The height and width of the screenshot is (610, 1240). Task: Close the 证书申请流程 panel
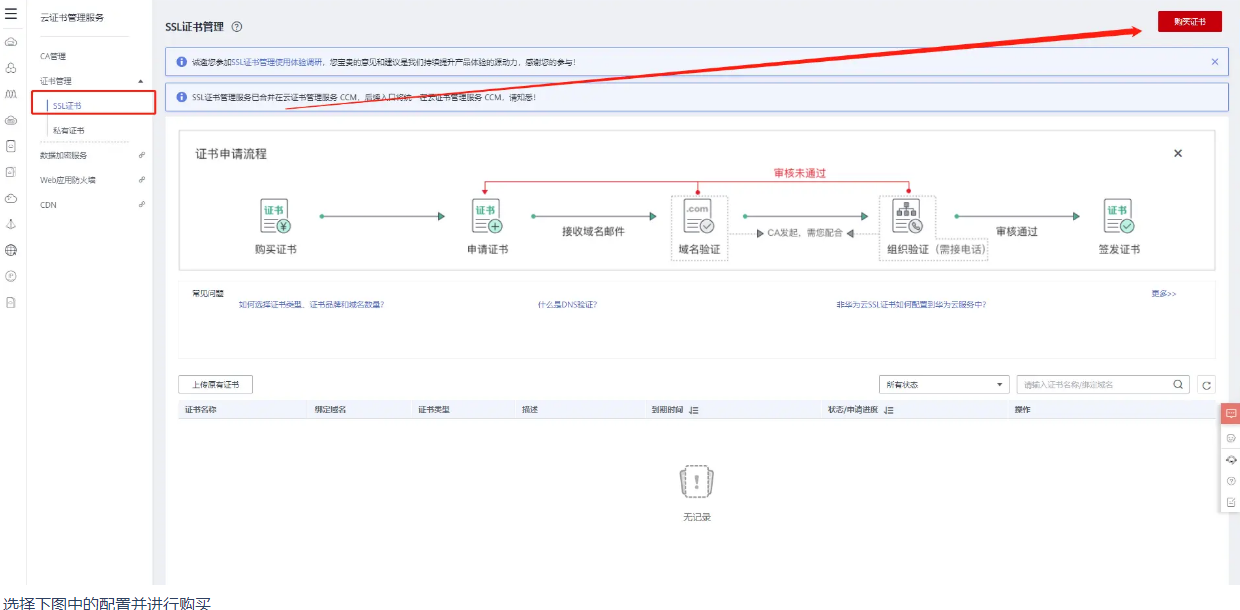pyautogui.click(x=1178, y=153)
